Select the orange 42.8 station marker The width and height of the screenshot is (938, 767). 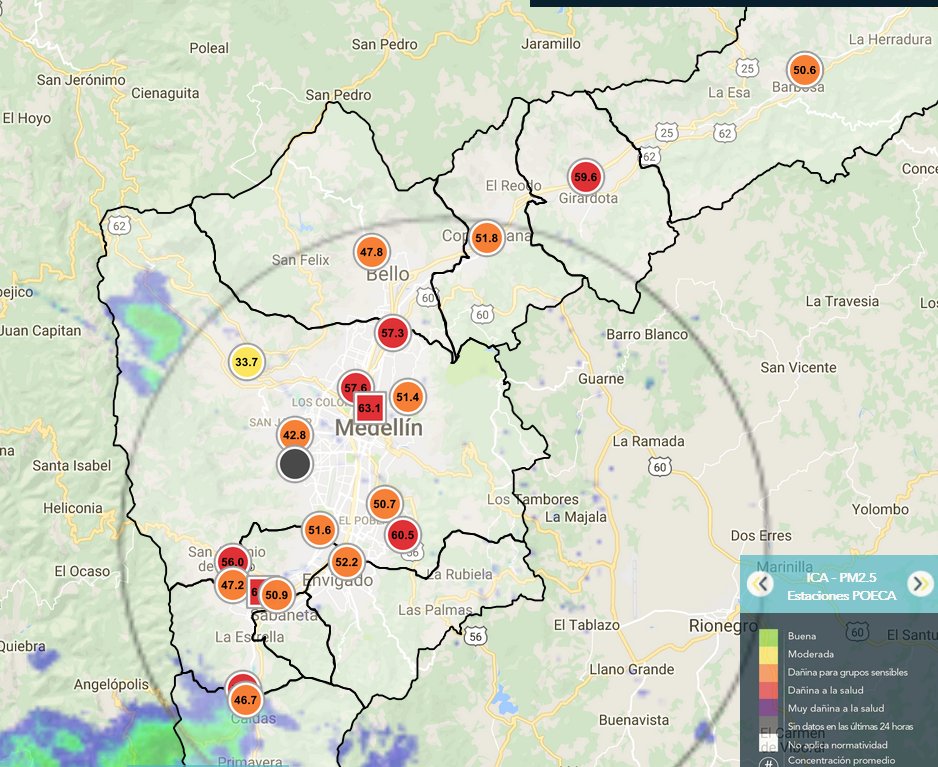click(x=294, y=435)
